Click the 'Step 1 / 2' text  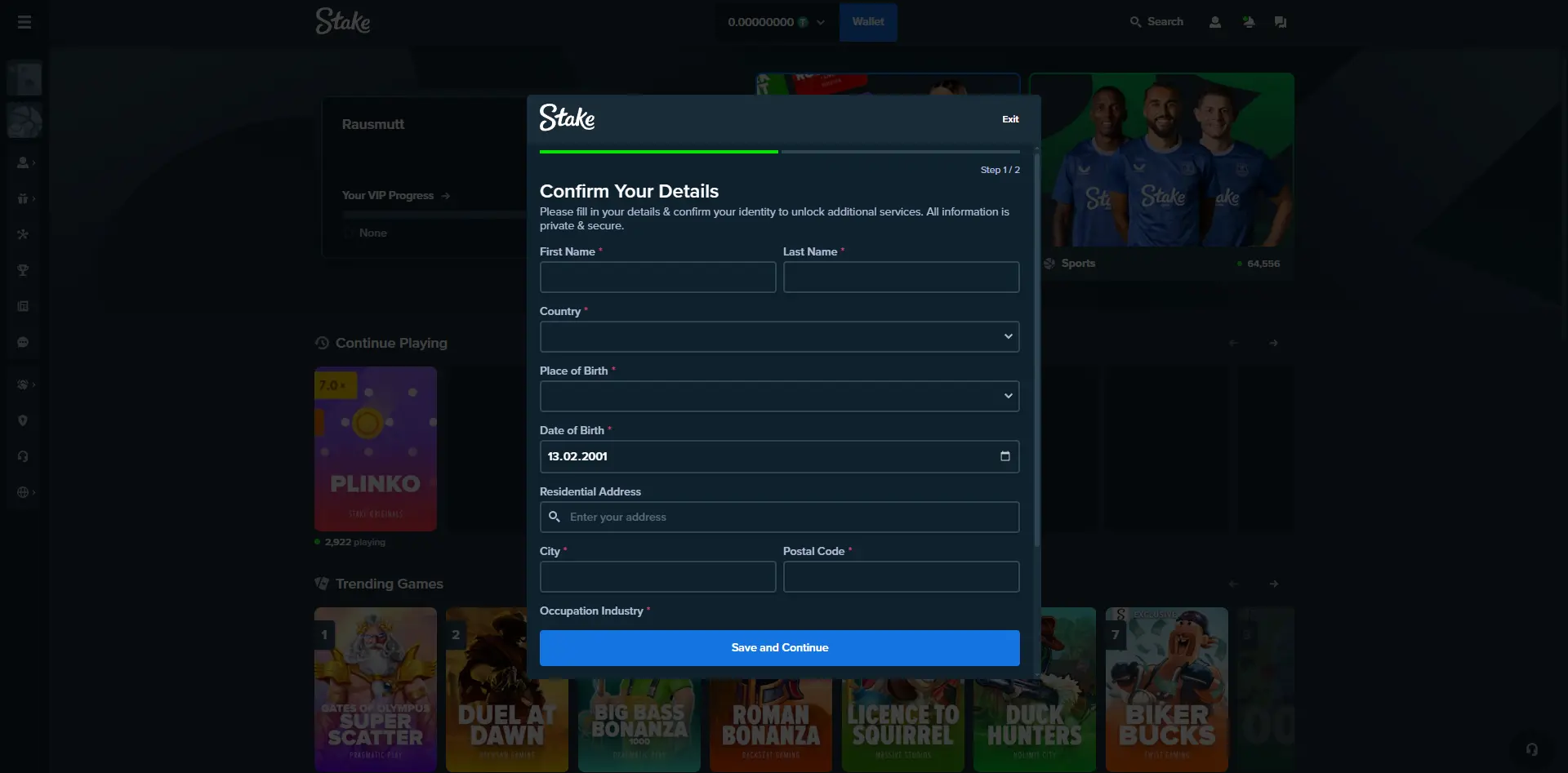pyautogui.click(x=1000, y=170)
